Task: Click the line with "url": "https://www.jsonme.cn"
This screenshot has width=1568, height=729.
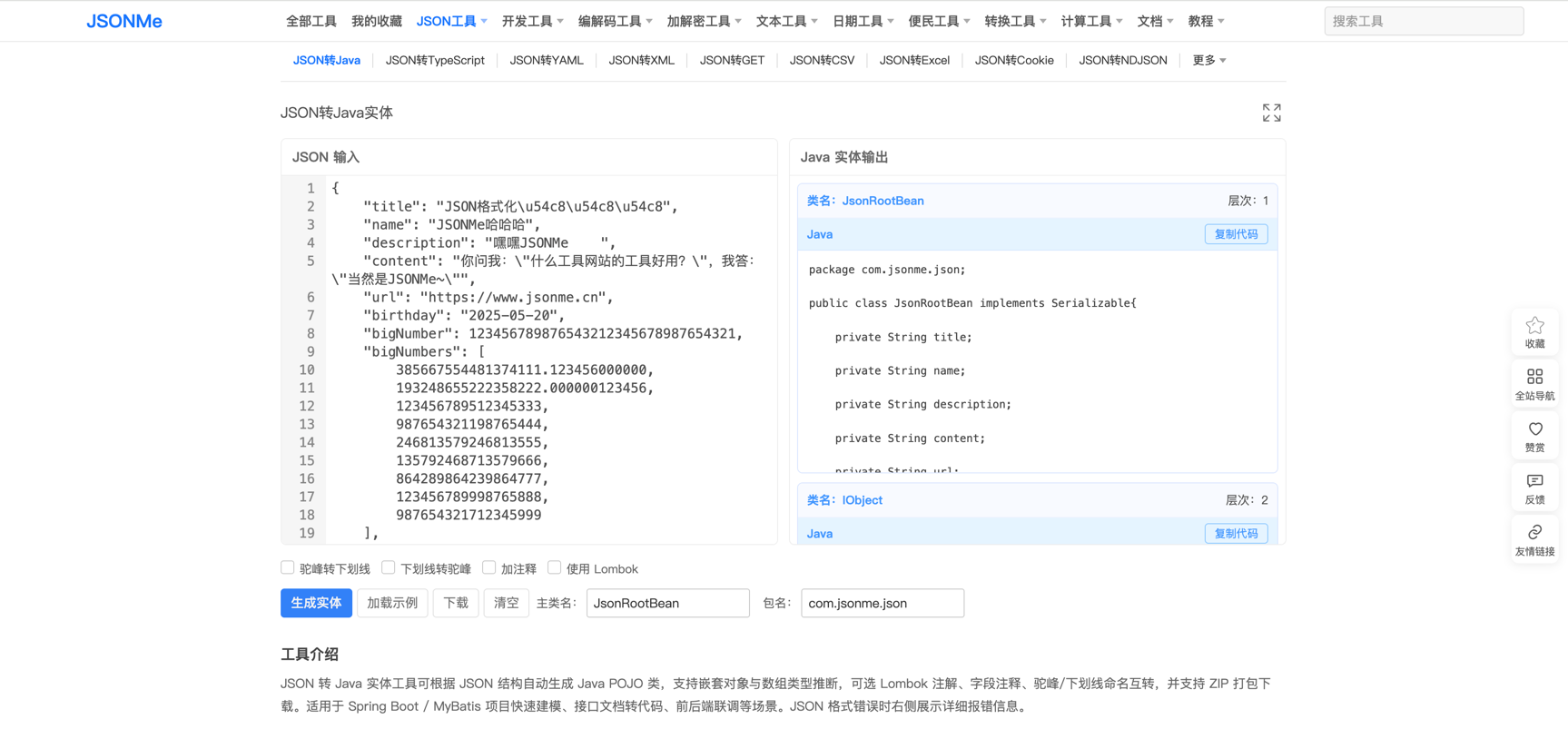Action: 488,297
